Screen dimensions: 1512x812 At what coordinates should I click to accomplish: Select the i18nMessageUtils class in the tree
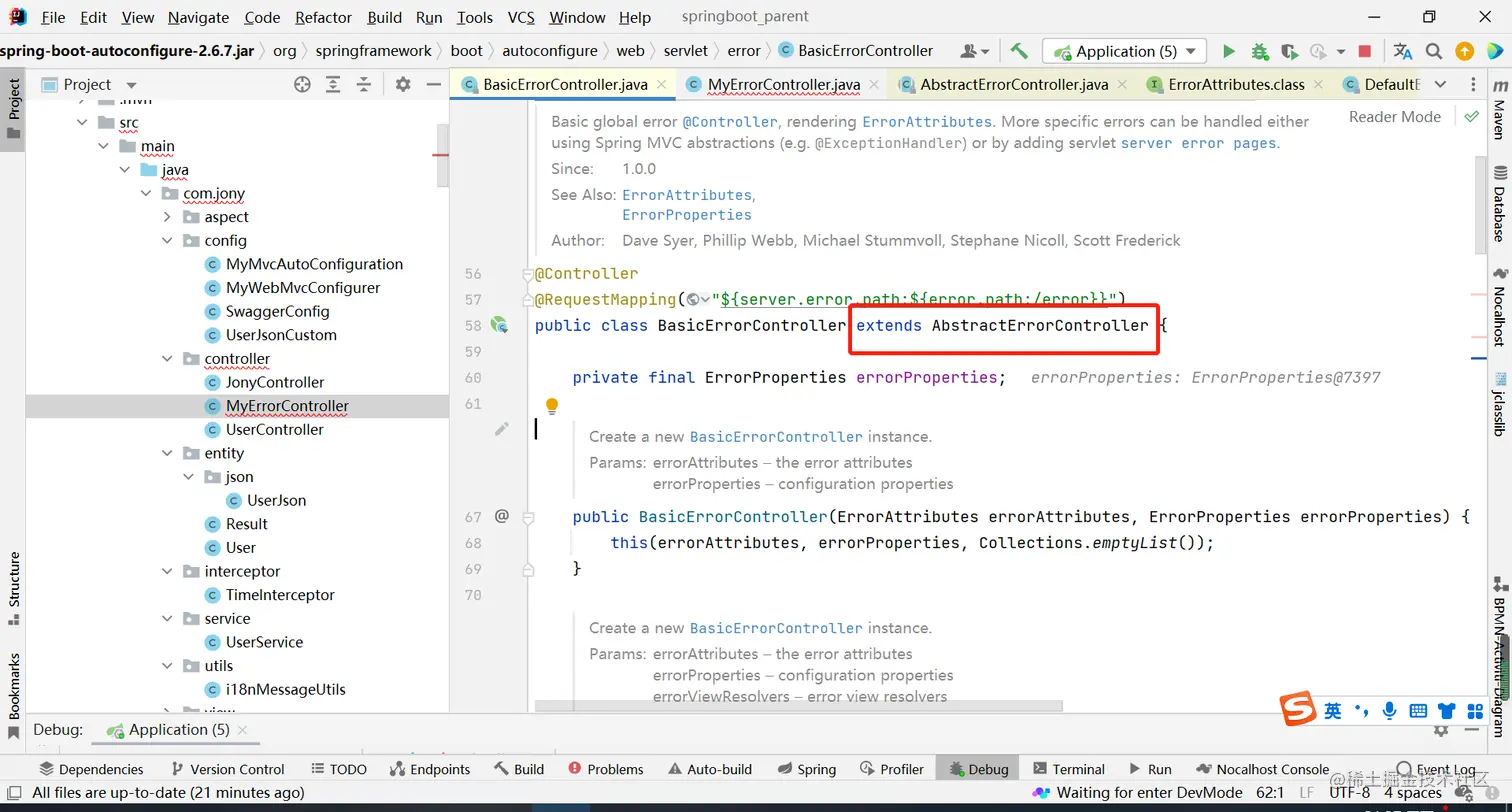[x=286, y=690]
